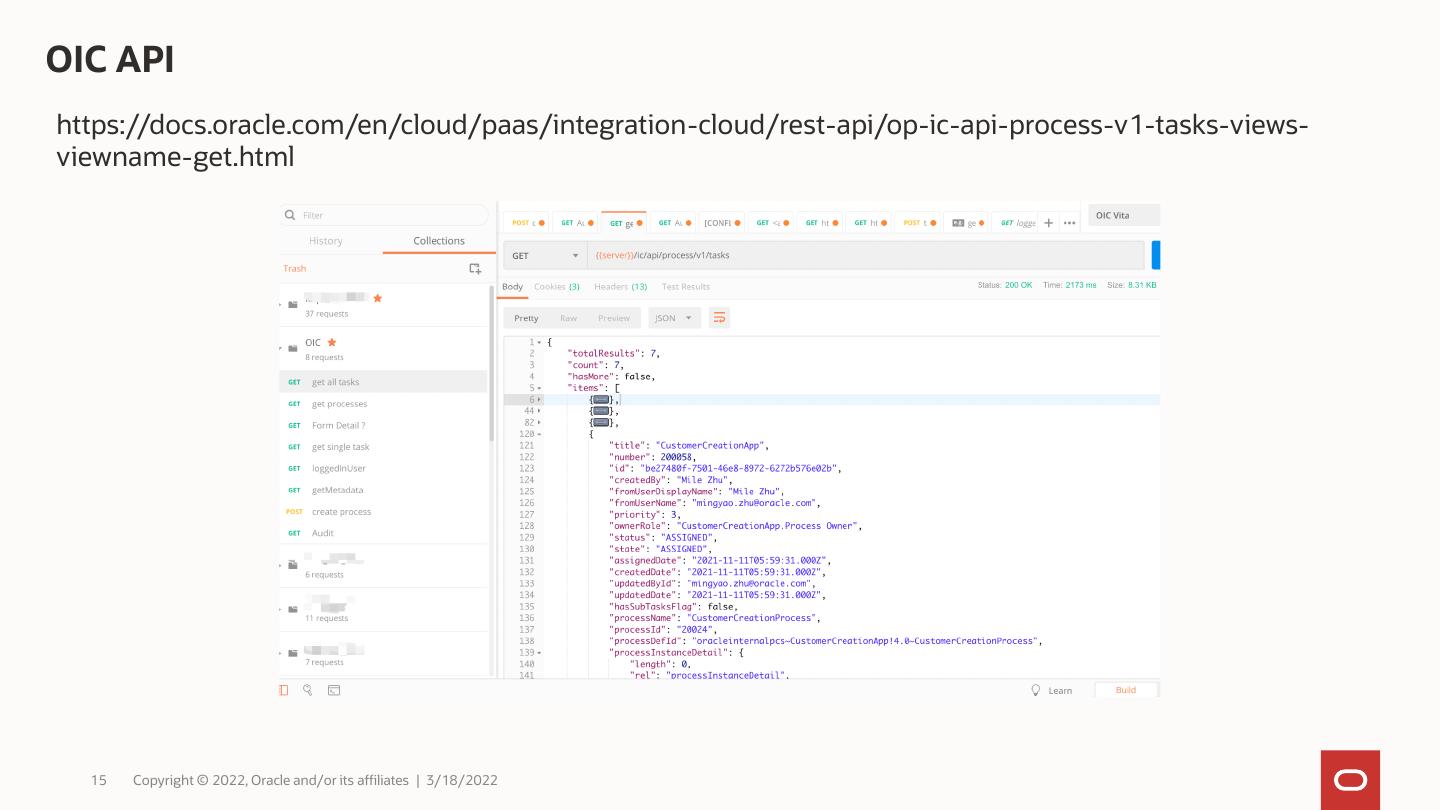Click the Build button in bottom bar

pyautogui.click(x=1125, y=690)
